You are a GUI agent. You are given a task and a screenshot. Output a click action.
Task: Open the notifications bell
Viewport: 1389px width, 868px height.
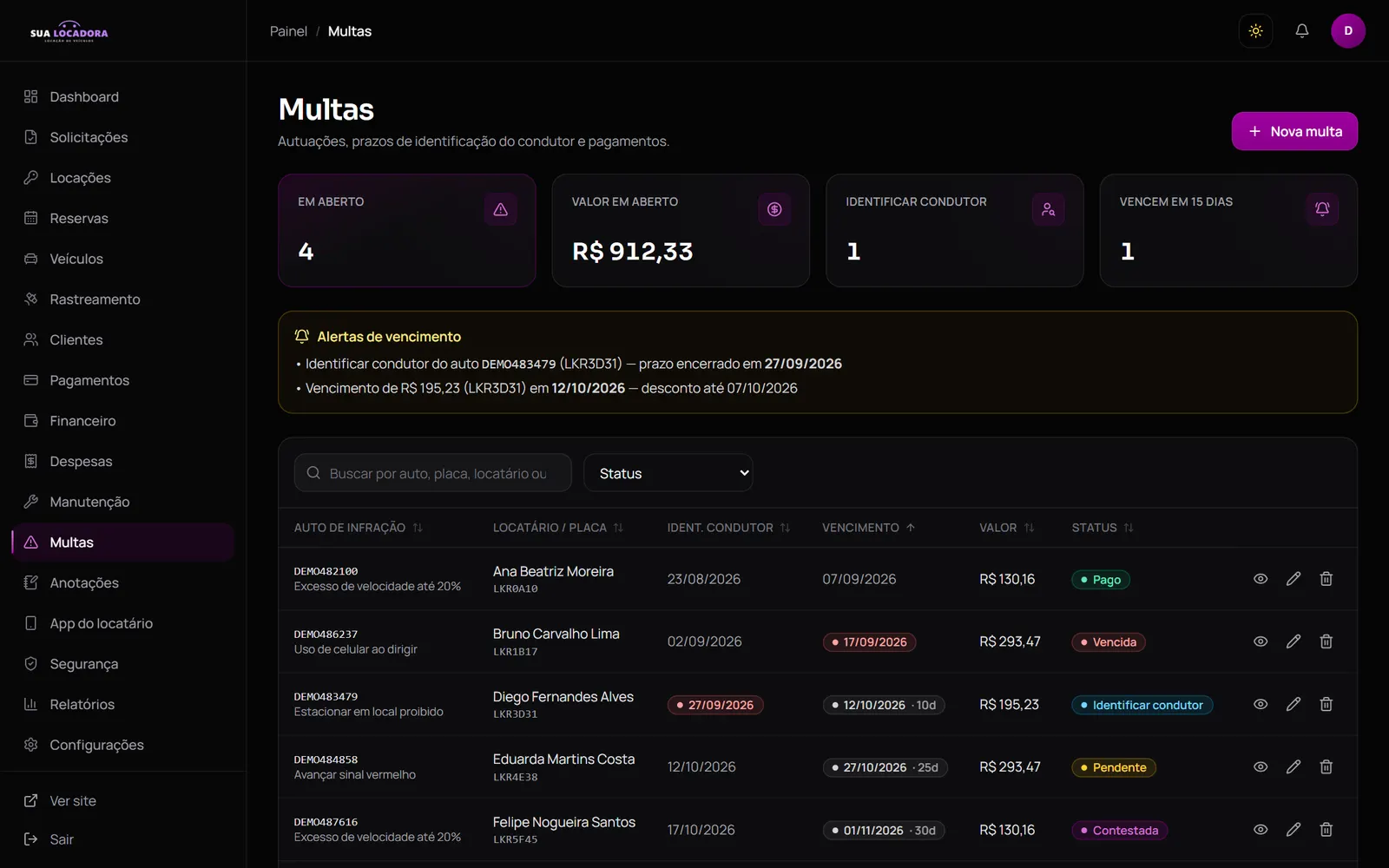click(1301, 31)
